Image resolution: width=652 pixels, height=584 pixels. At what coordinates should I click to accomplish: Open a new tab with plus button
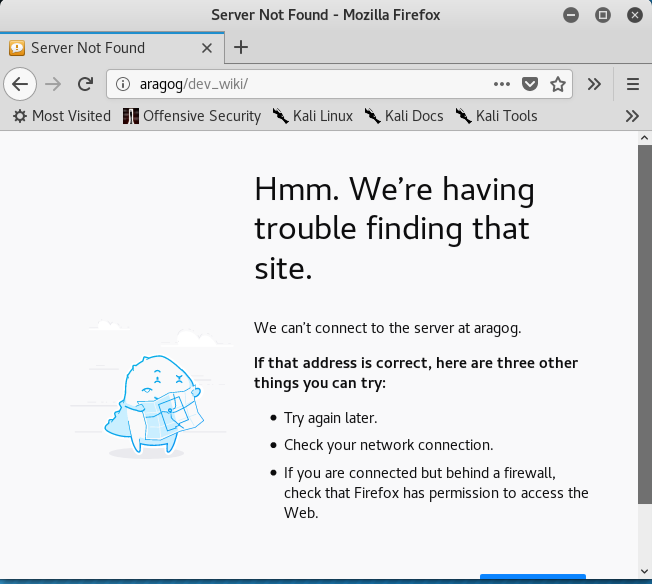point(241,47)
